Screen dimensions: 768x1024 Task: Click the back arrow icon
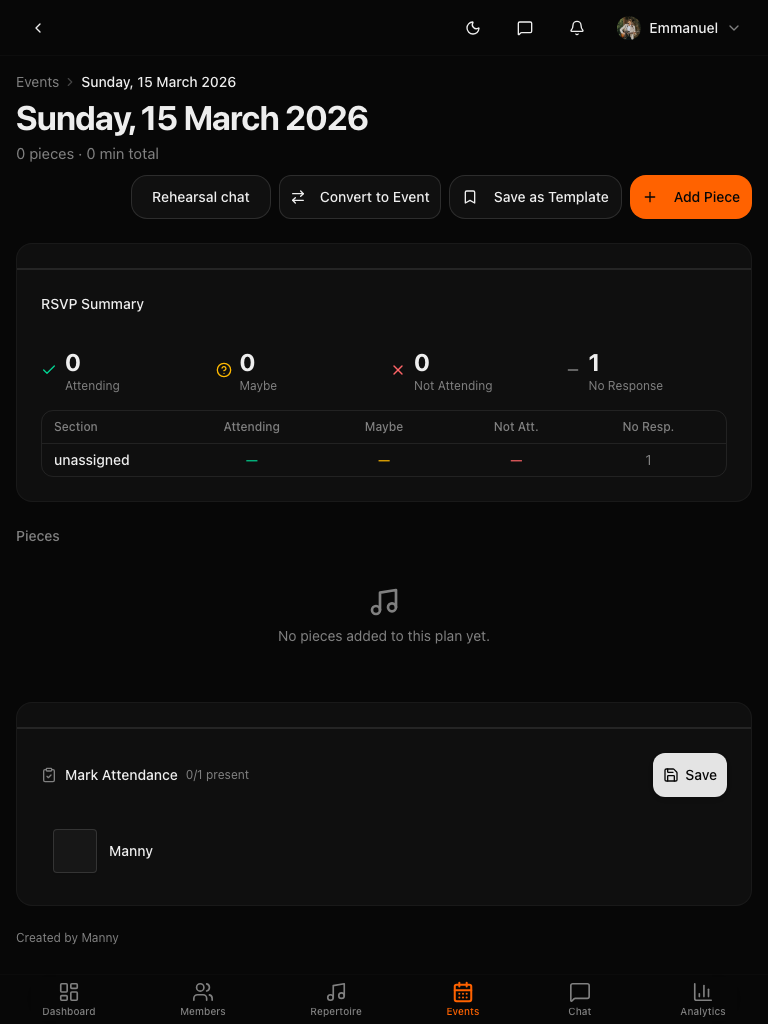(38, 28)
